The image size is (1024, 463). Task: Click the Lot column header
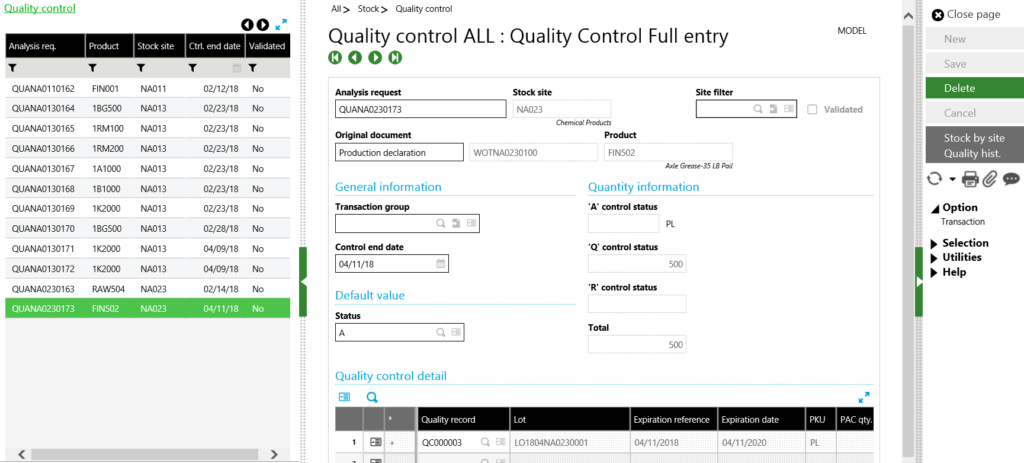(x=569, y=419)
